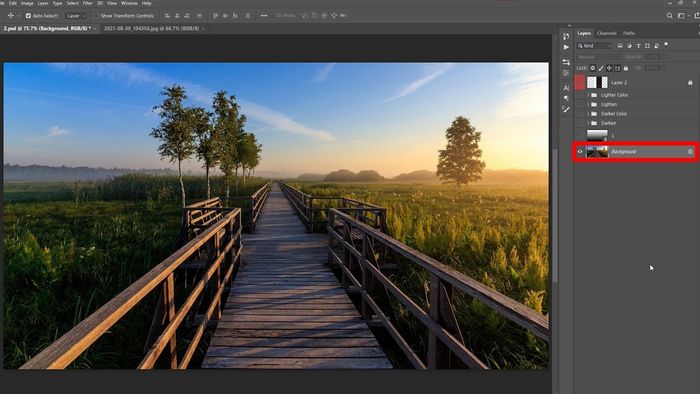This screenshot has width=700, height=394.
Task: Select the Layer 2 layer thumbnail
Action: (x=597, y=83)
